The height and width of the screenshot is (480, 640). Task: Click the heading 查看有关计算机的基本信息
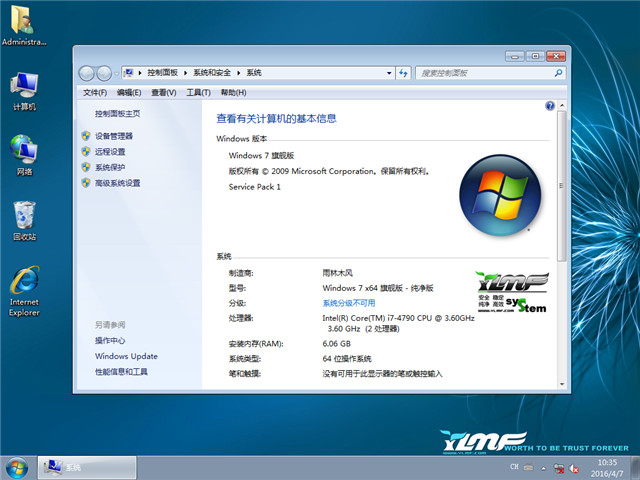tap(276, 119)
